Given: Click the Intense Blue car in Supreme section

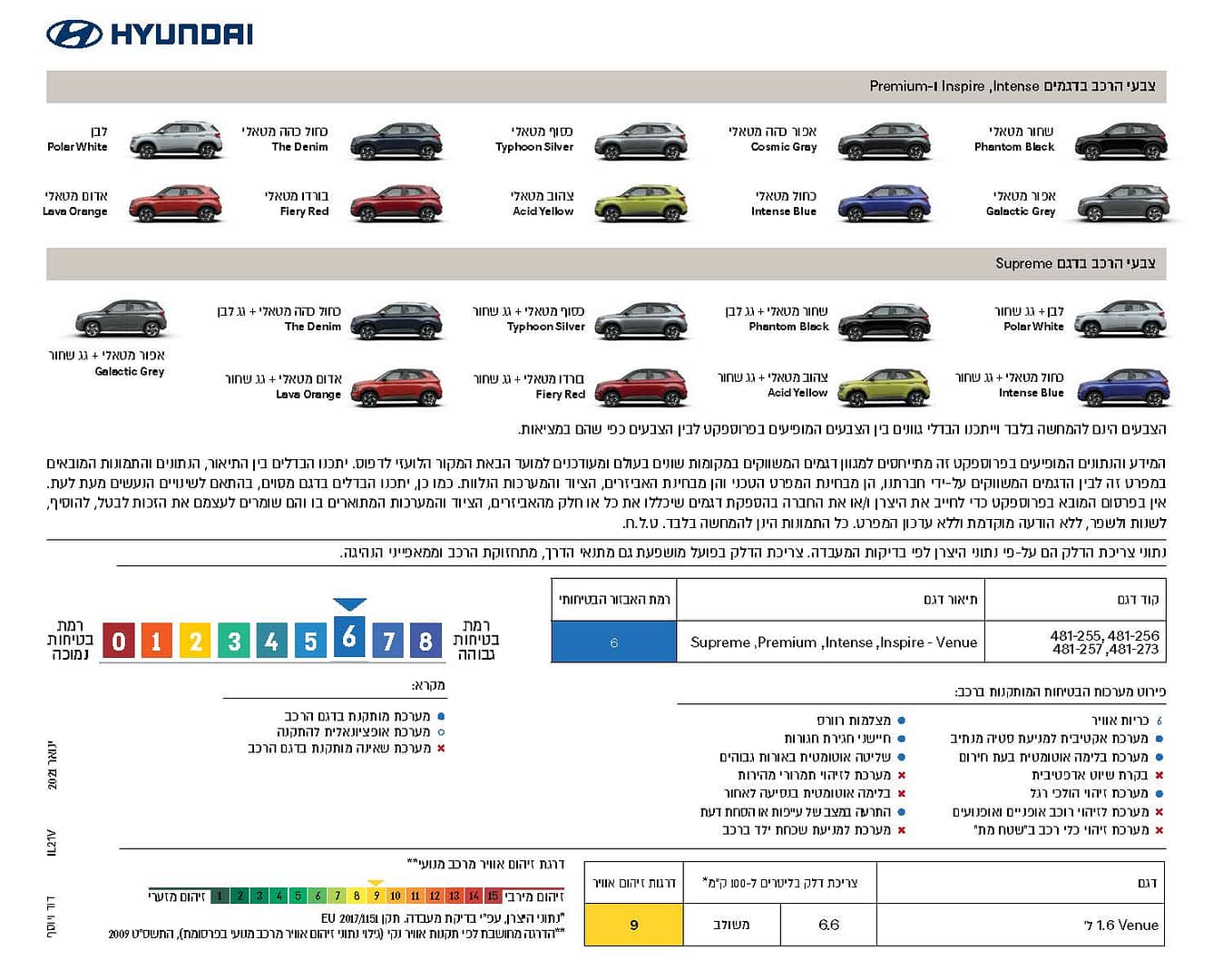Looking at the screenshot, I should click(x=1123, y=387).
